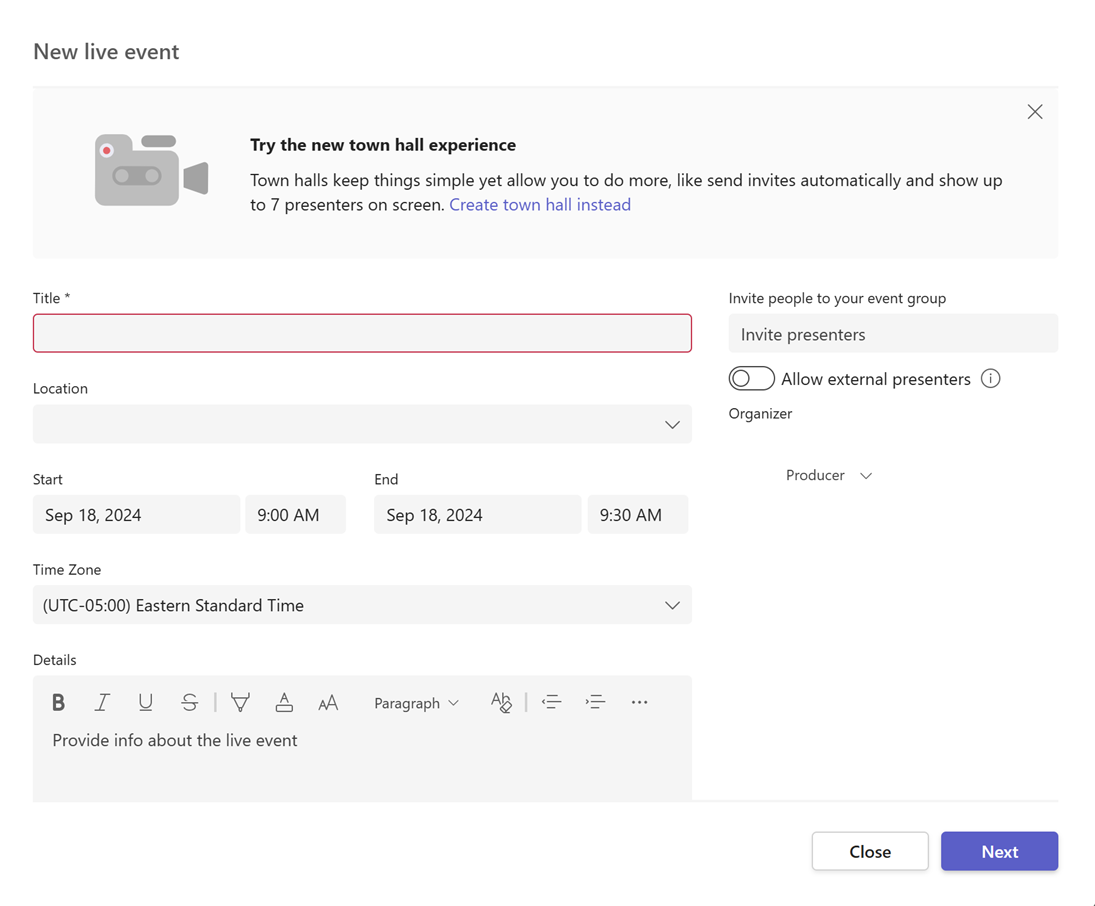Open the Time Zone dropdown
Viewport: 1095px width, 906px height.
click(x=671, y=605)
